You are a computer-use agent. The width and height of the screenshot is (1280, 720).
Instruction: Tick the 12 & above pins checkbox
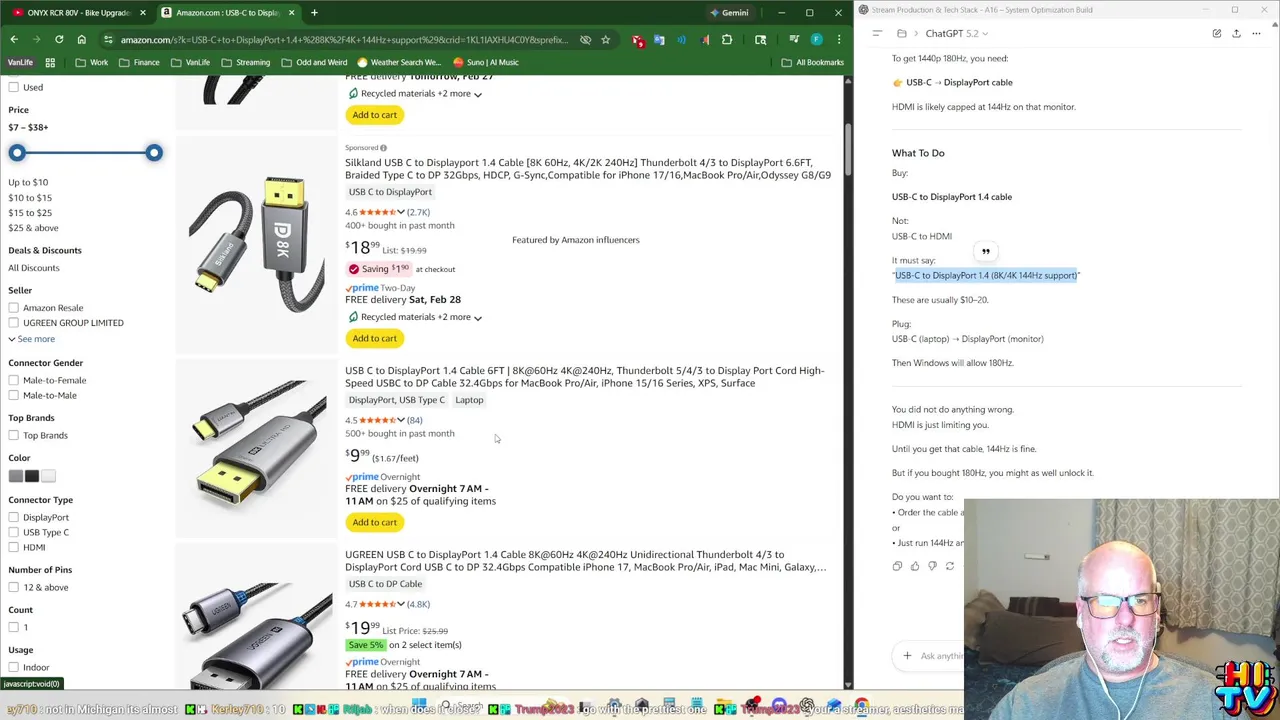(x=14, y=587)
